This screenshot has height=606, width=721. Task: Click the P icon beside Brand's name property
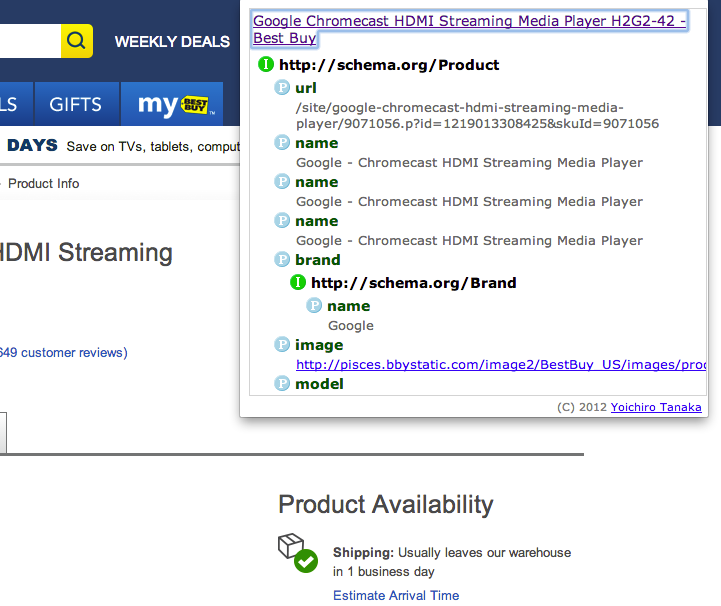tap(314, 305)
